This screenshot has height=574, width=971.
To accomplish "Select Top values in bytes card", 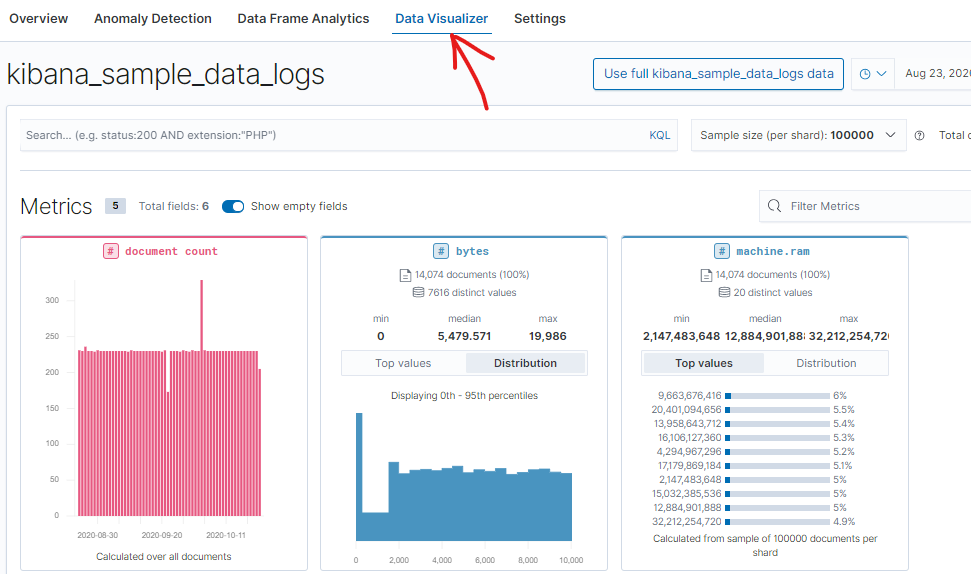I will pos(403,363).
